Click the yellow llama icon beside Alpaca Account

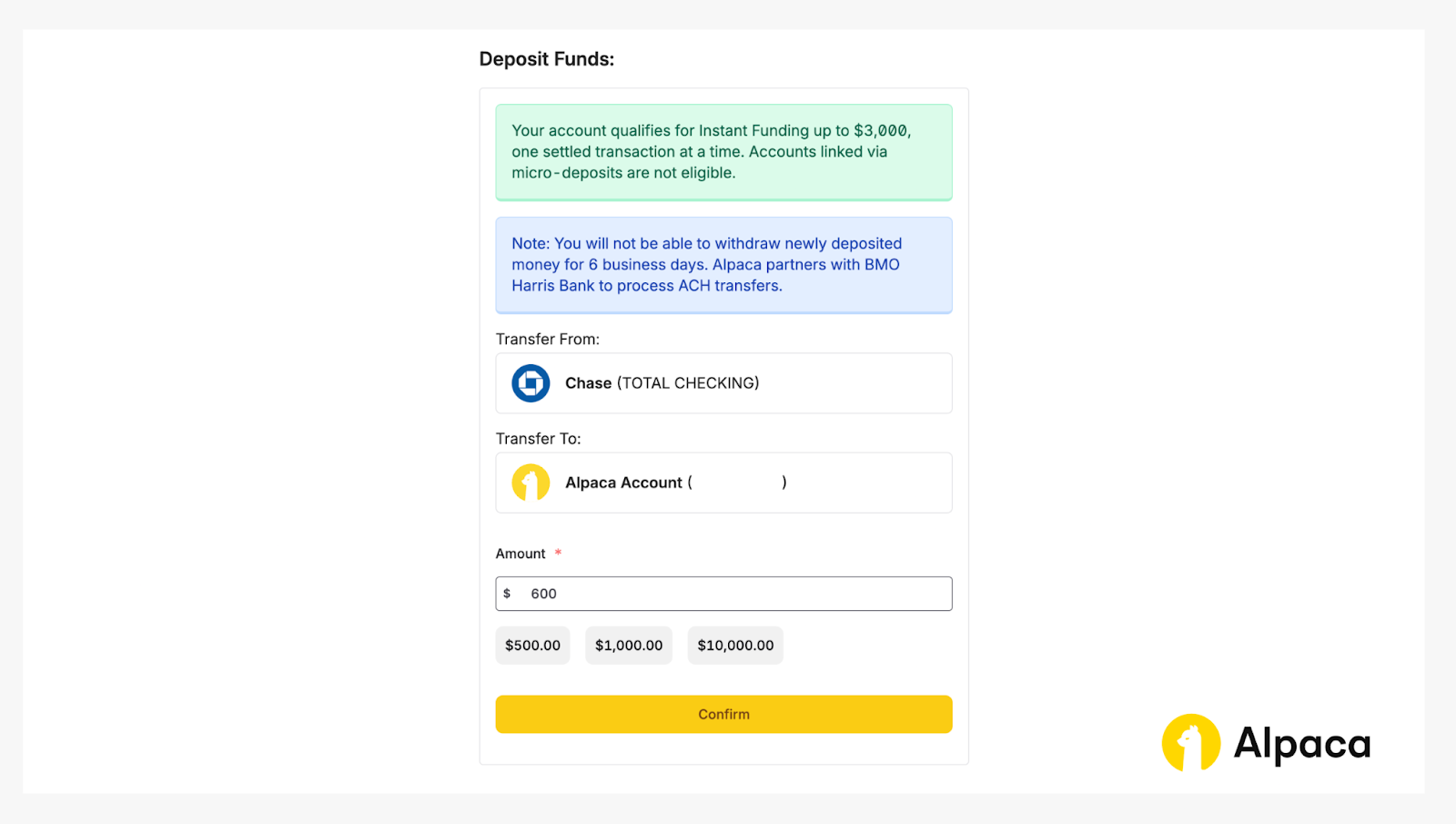[x=531, y=483]
